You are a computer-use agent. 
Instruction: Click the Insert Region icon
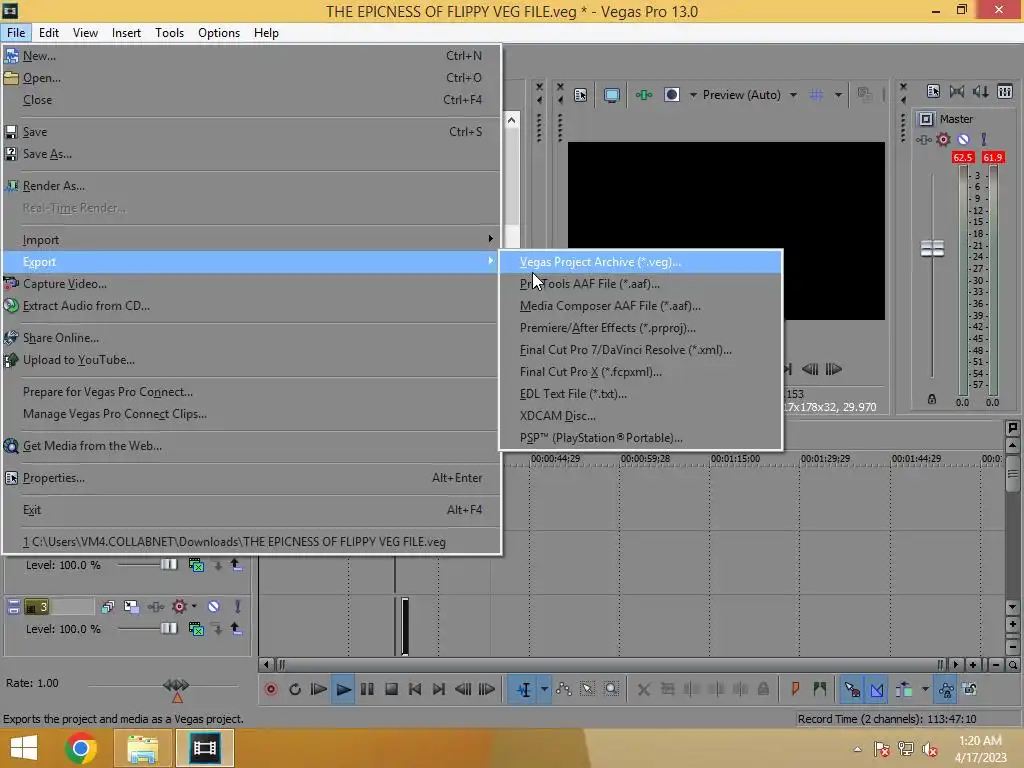[x=820, y=689]
